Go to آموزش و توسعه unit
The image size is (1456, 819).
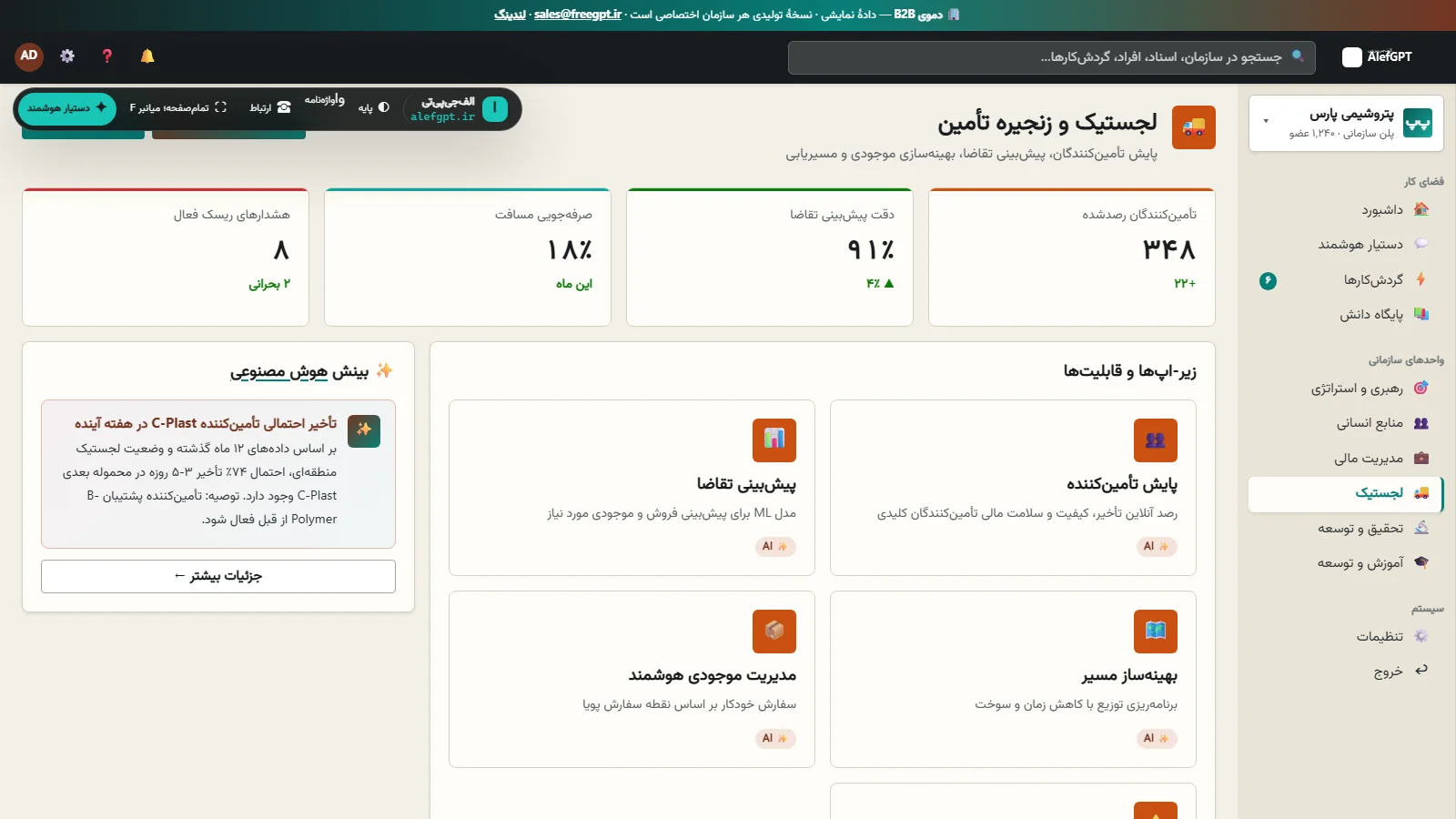tap(1346, 563)
